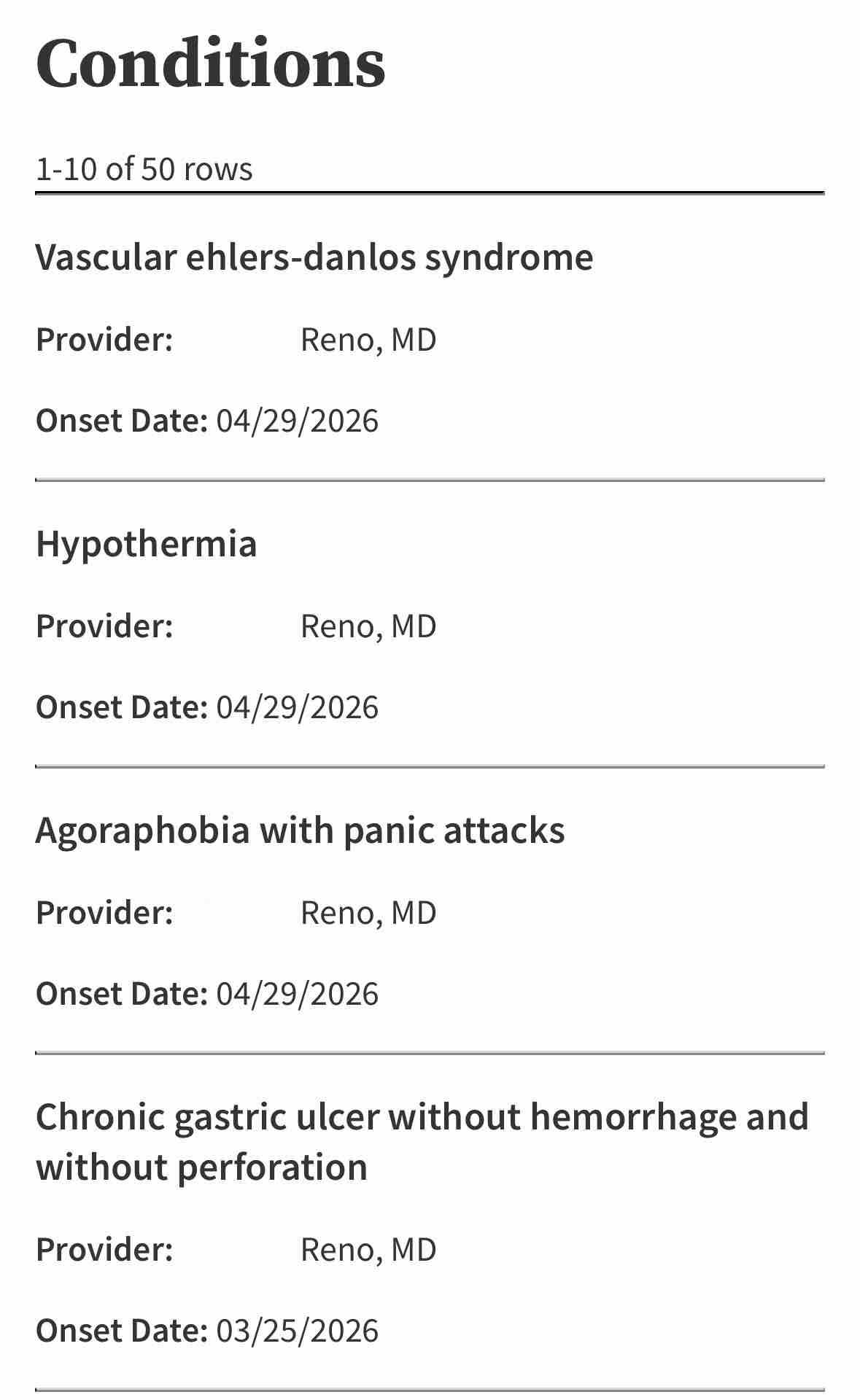The height and width of the screenshot is (1400, 860).
Task: Open the Chronic gastric ulcer condition entry
Action: coord(422,1142)
